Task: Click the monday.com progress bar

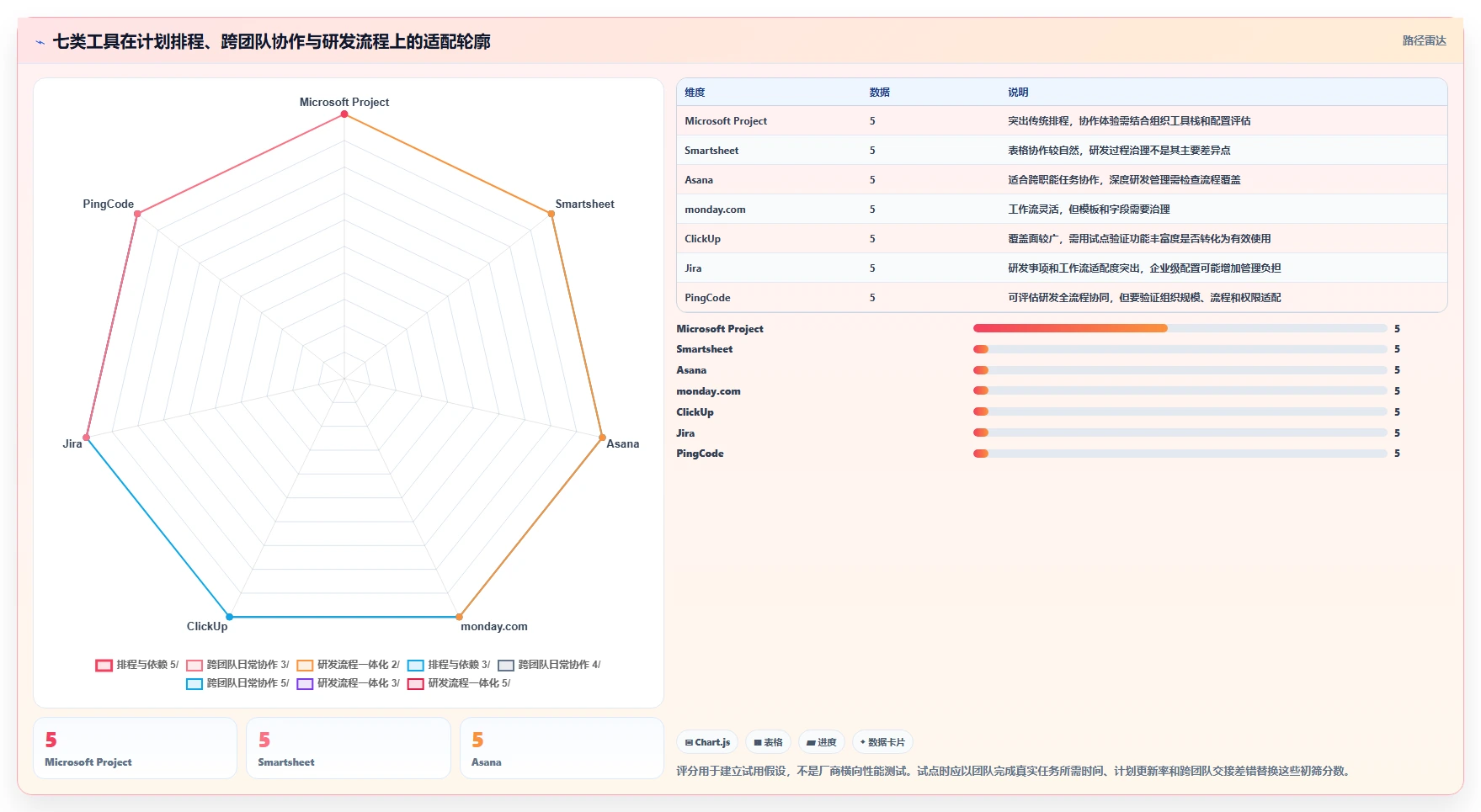Action: point(1180,390)
